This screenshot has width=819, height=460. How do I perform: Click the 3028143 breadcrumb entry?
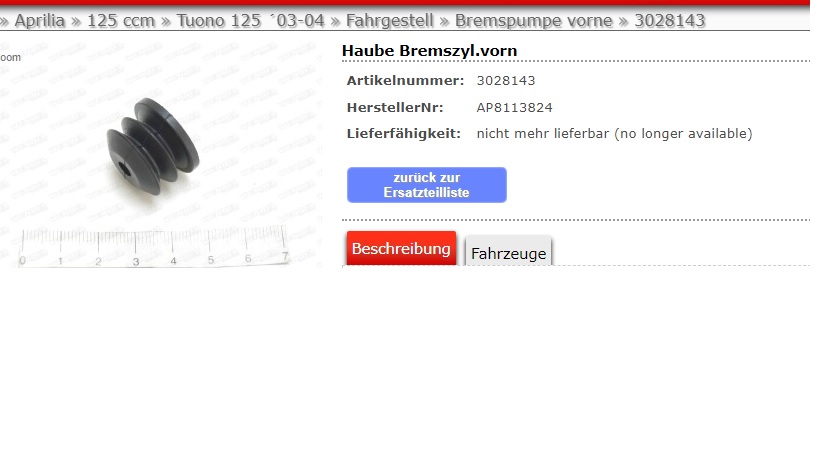point(670,21)
